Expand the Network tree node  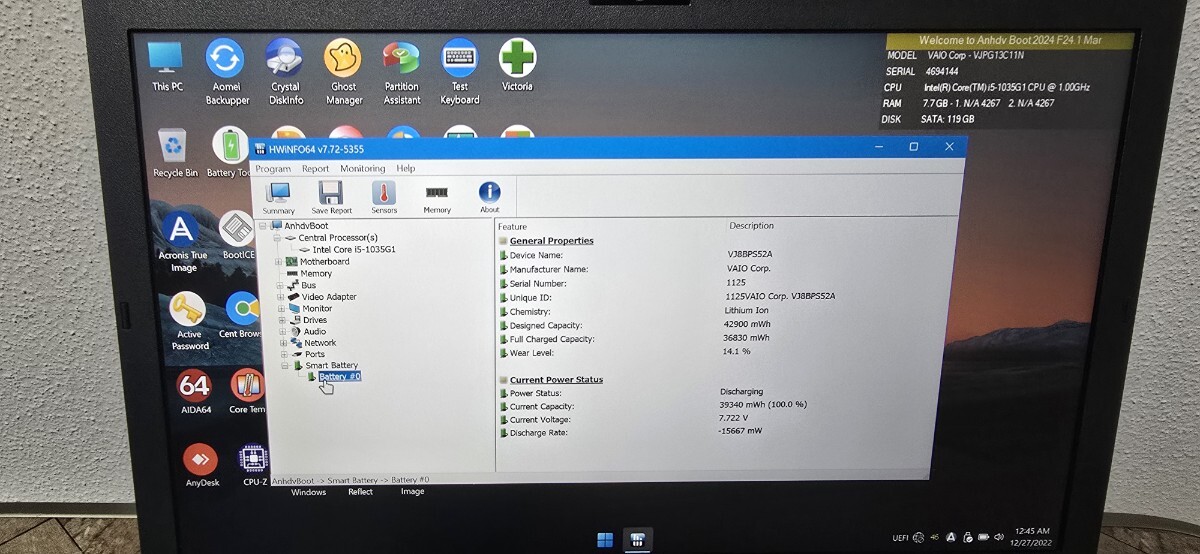(282, 343)
